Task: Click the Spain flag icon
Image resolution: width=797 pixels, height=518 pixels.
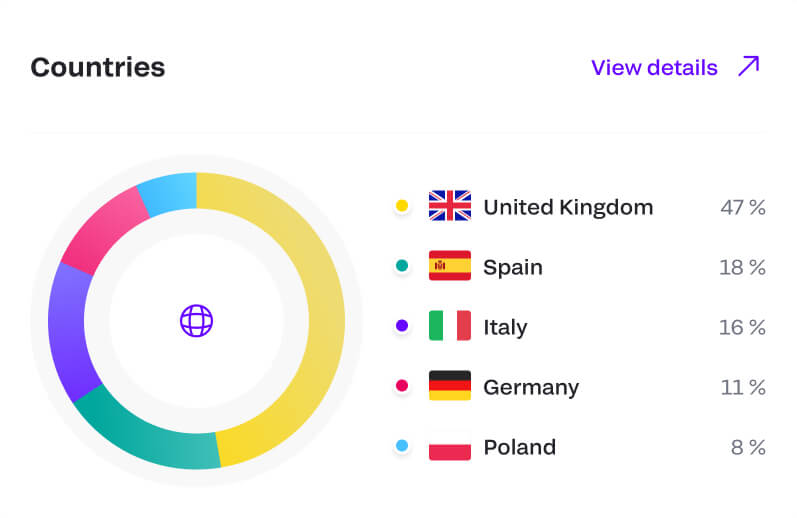Action: tap(449, 266)
